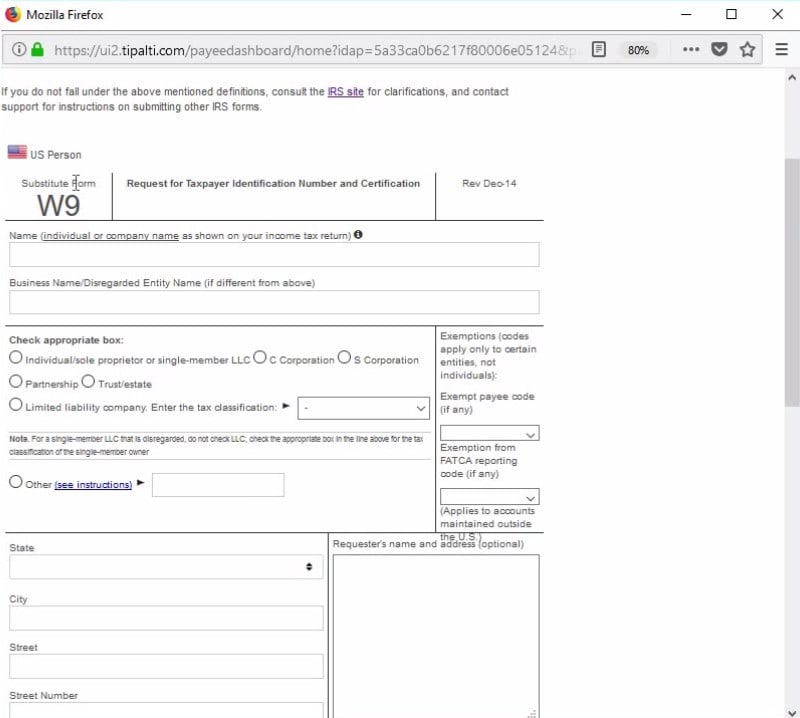The height and width of the screenshot is (718, 800).
Task: Click the Firefox logo in title bar
Action: [x=13, y=14]
